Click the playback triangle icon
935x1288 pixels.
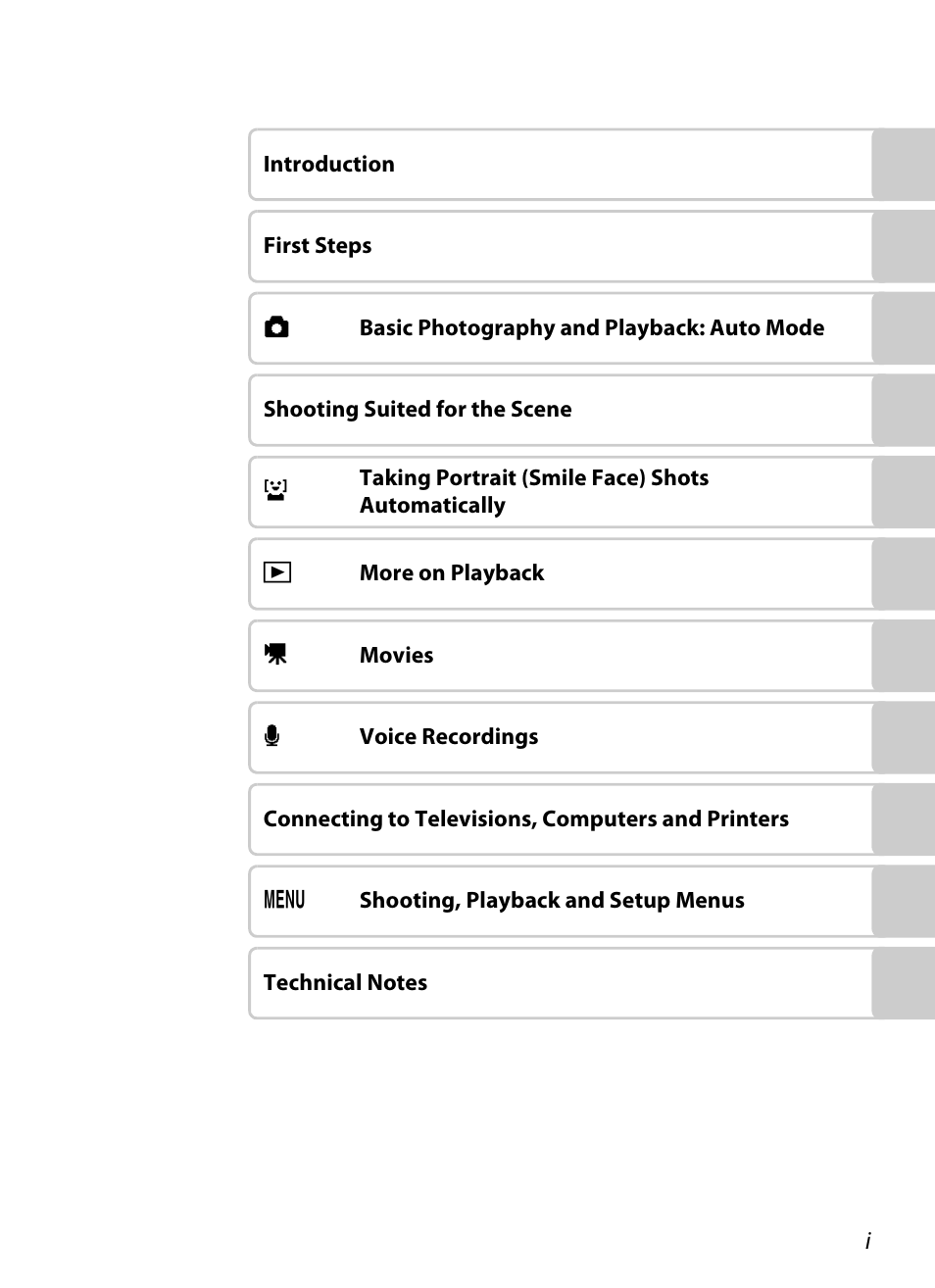tap(277, 572)
